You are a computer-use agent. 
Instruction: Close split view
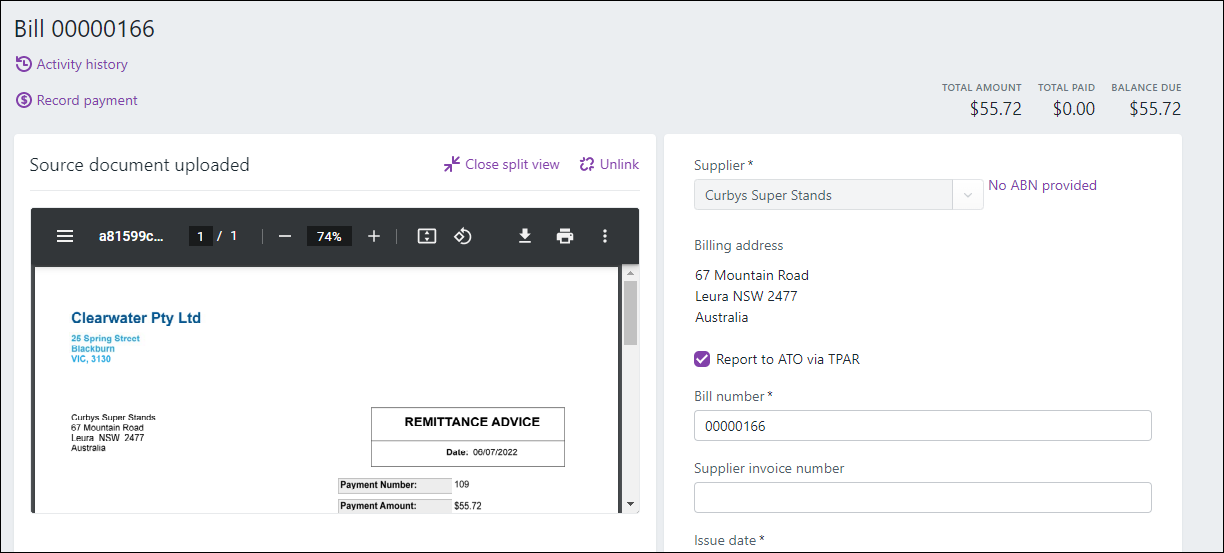[x=502, y=164]
